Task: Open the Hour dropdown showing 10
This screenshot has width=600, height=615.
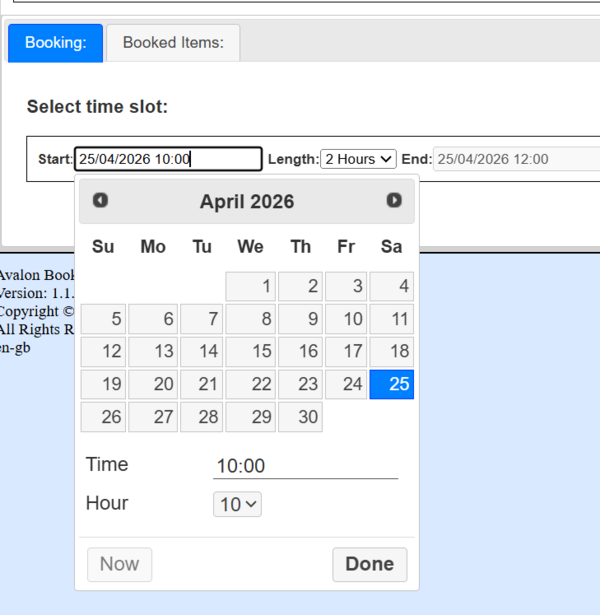Action: click(237, 505)
